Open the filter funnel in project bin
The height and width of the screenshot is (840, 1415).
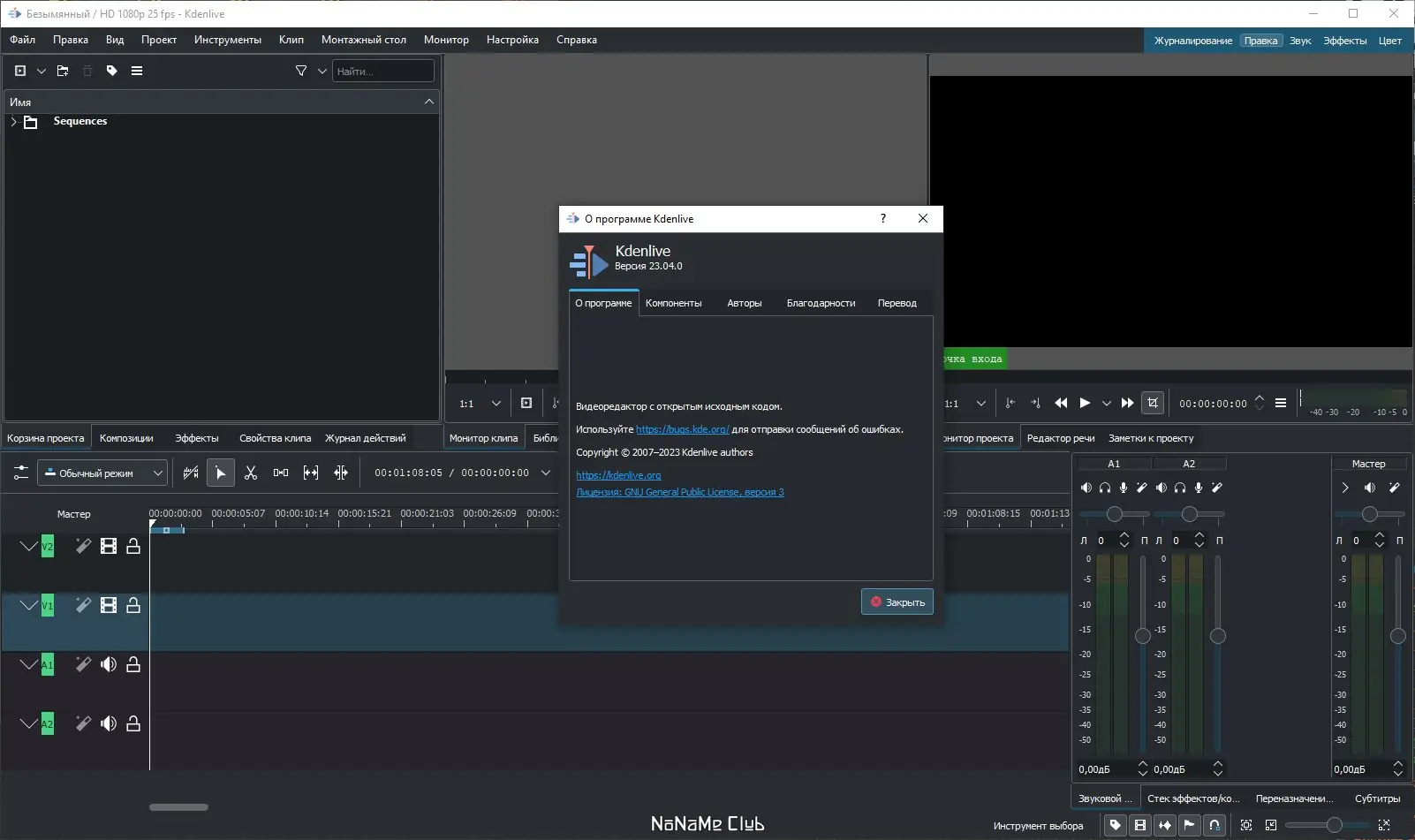[x=301, y=71]
